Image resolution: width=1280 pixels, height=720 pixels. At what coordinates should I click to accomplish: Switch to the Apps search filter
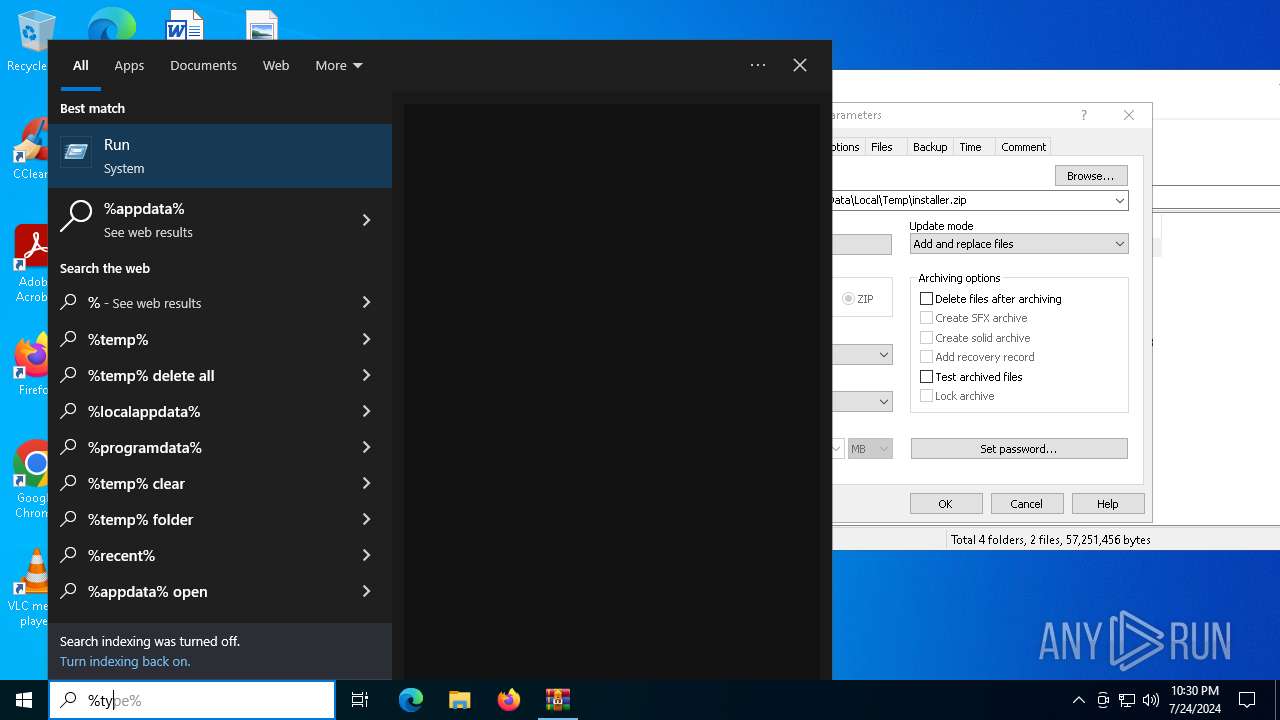click(x=129, y=65)
